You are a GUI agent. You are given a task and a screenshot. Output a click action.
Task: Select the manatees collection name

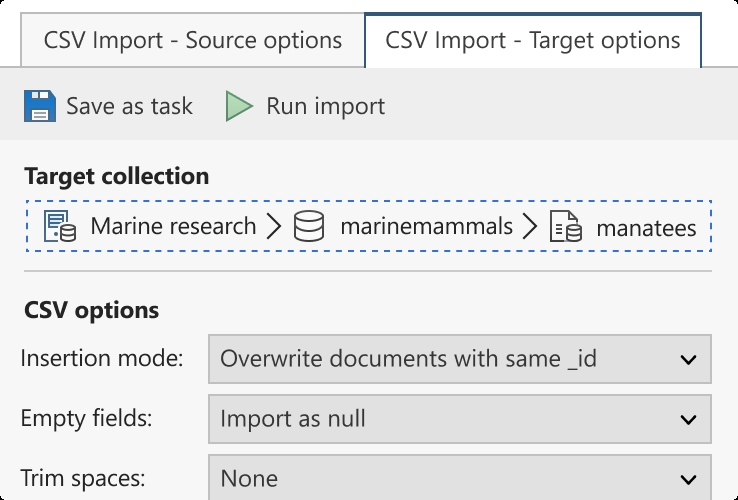click(646, 228)
